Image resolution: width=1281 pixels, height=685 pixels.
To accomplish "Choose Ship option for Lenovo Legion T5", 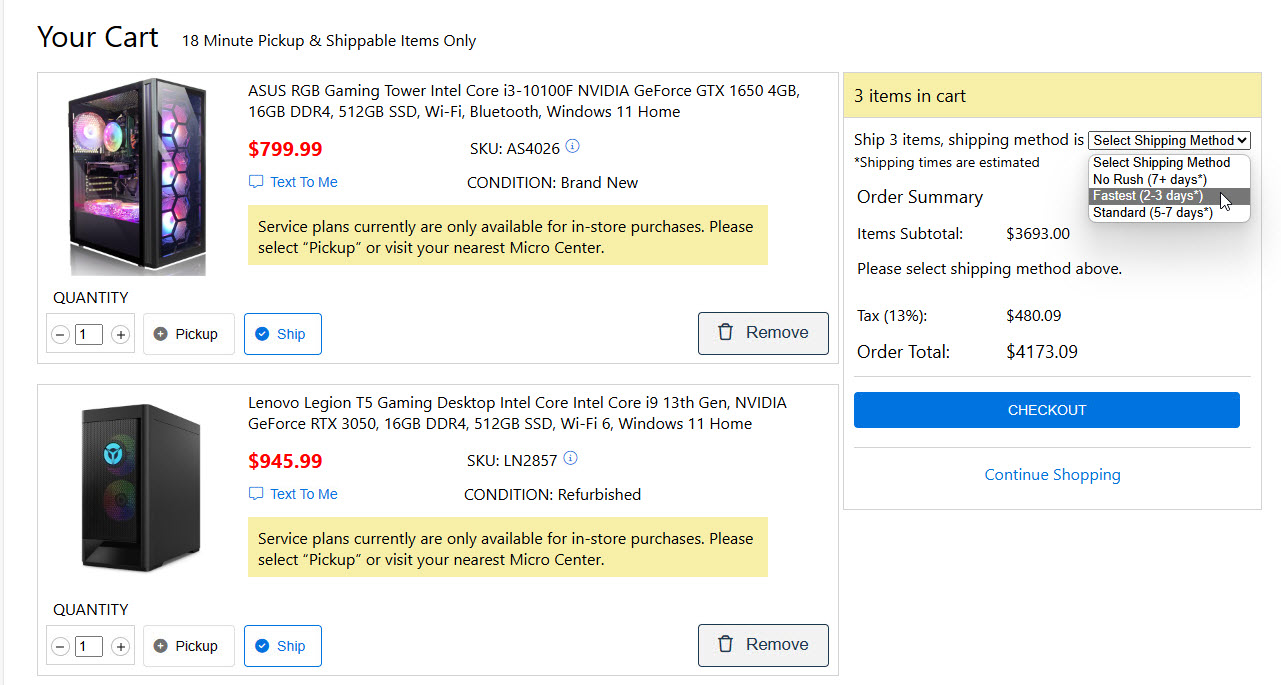I will point(282,646).
